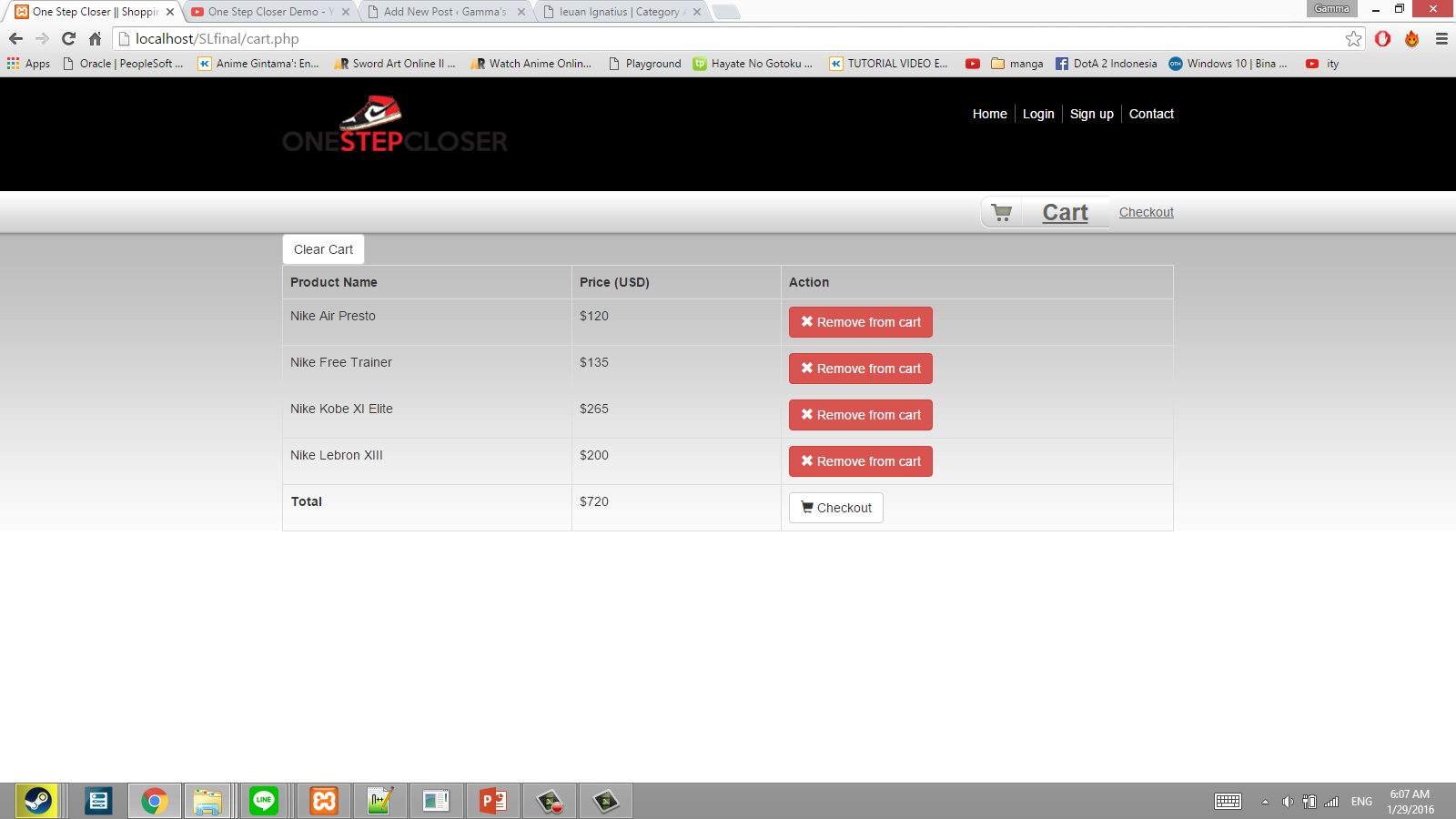The height and width of the screenshot is (819, 1456).
Task: Open Sign up in site navigation
Action: click(1092, 114)
